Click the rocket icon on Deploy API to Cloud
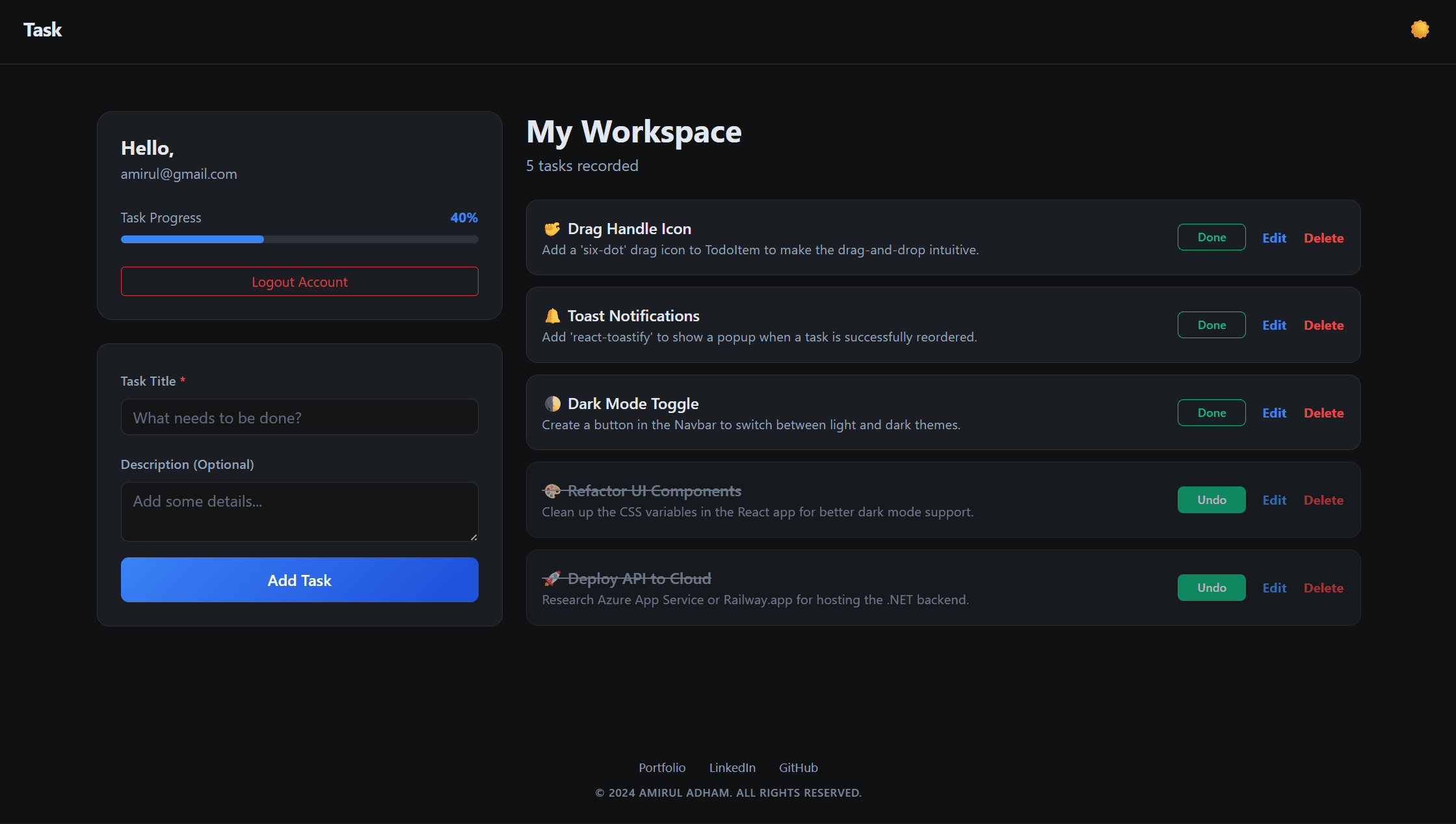Viewport: 1456px width, 824px height. pos(552,578)
